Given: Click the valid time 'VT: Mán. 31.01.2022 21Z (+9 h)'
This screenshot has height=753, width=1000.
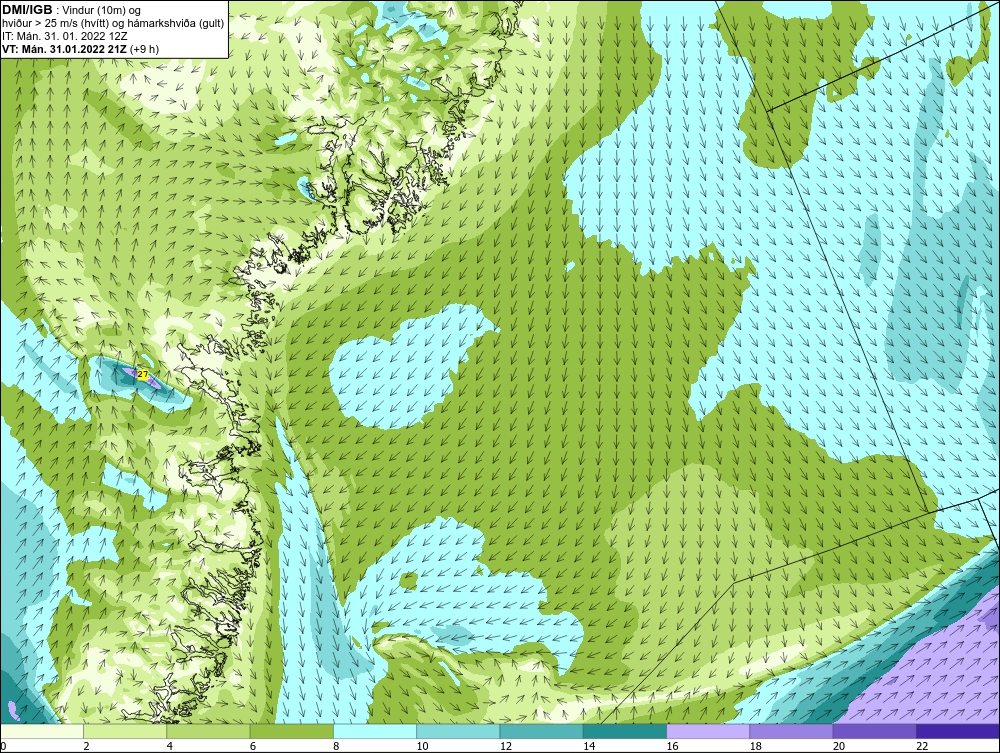Looking at the screenshot, I should click(x=81, y=49).
